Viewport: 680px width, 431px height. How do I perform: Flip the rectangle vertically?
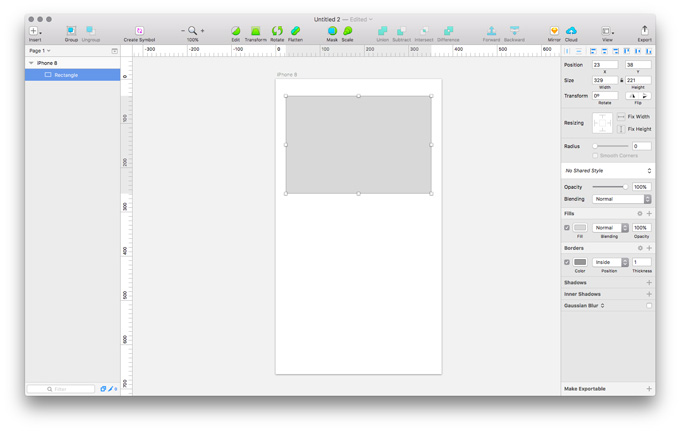[645, 96]
